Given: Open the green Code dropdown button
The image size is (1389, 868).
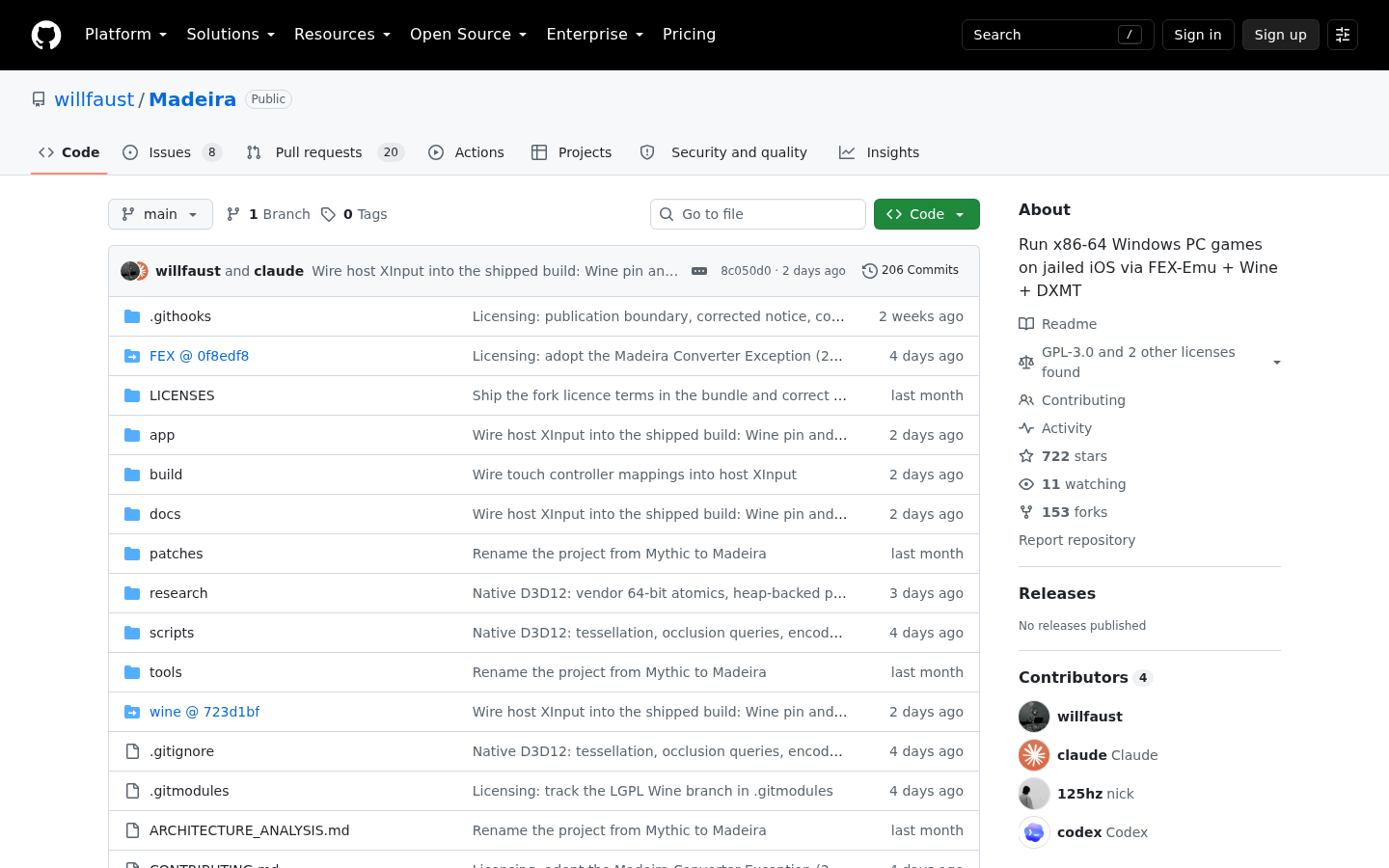Looking at the screenshot, I should click(927, 214).
